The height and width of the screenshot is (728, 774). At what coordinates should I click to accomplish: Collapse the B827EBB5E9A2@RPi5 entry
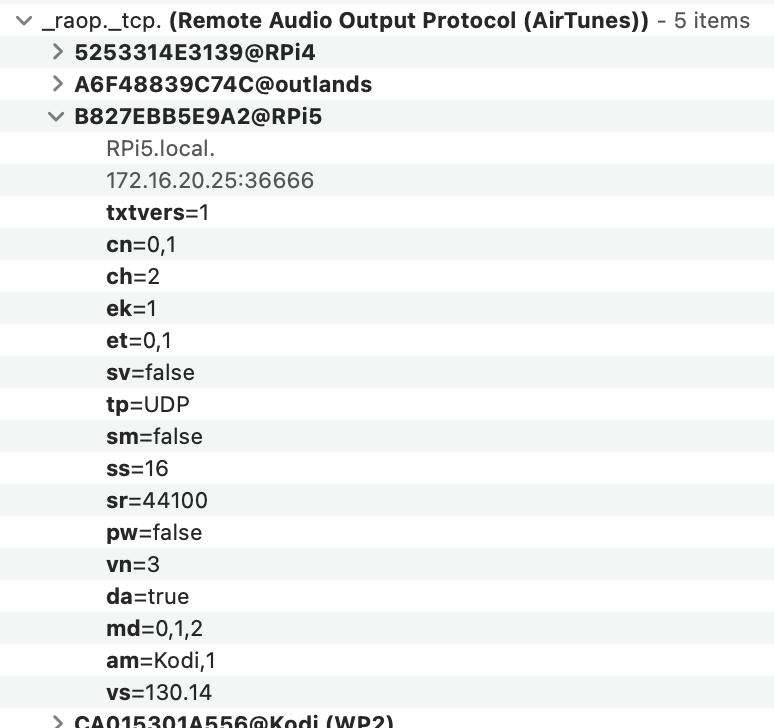pyautogui.click(x=56, y=116)
